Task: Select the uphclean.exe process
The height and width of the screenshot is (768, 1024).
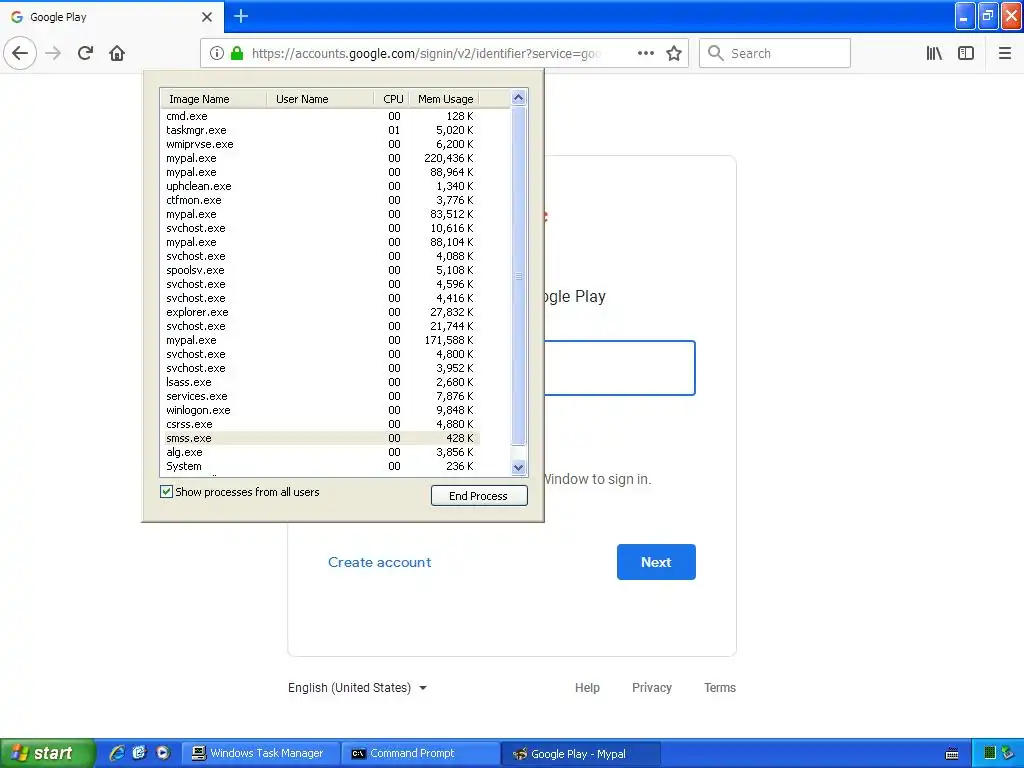Action: click(x=320, y=186)
